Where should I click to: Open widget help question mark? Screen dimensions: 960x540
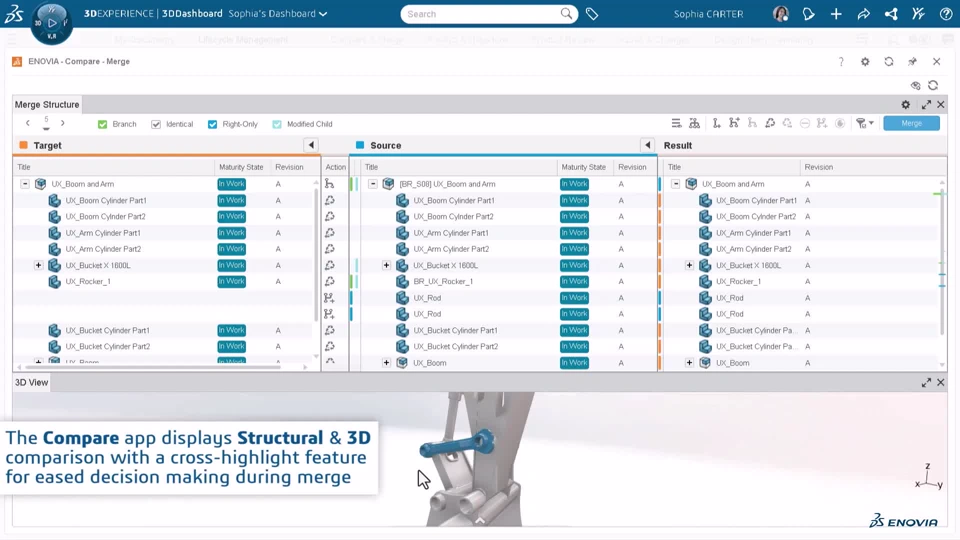pos(841,61)
